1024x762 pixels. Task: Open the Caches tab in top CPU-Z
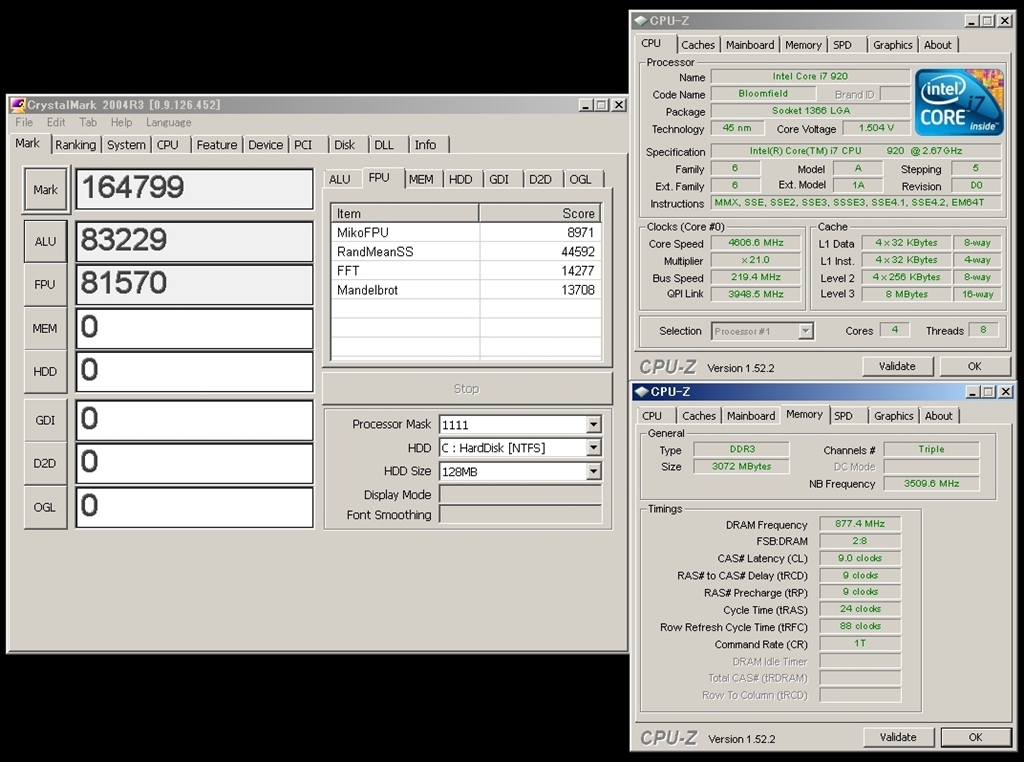(x=697, y=45)
